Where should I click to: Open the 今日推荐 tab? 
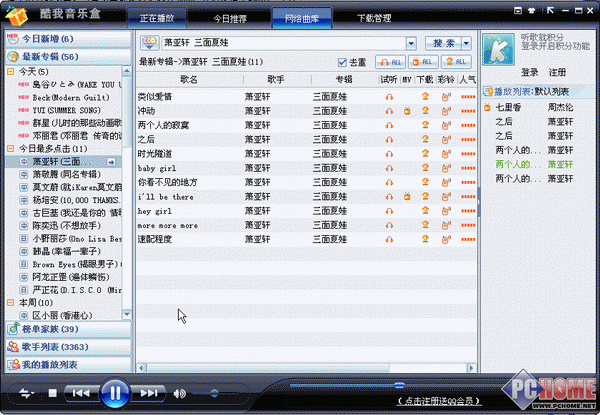[x=228, y=16]
